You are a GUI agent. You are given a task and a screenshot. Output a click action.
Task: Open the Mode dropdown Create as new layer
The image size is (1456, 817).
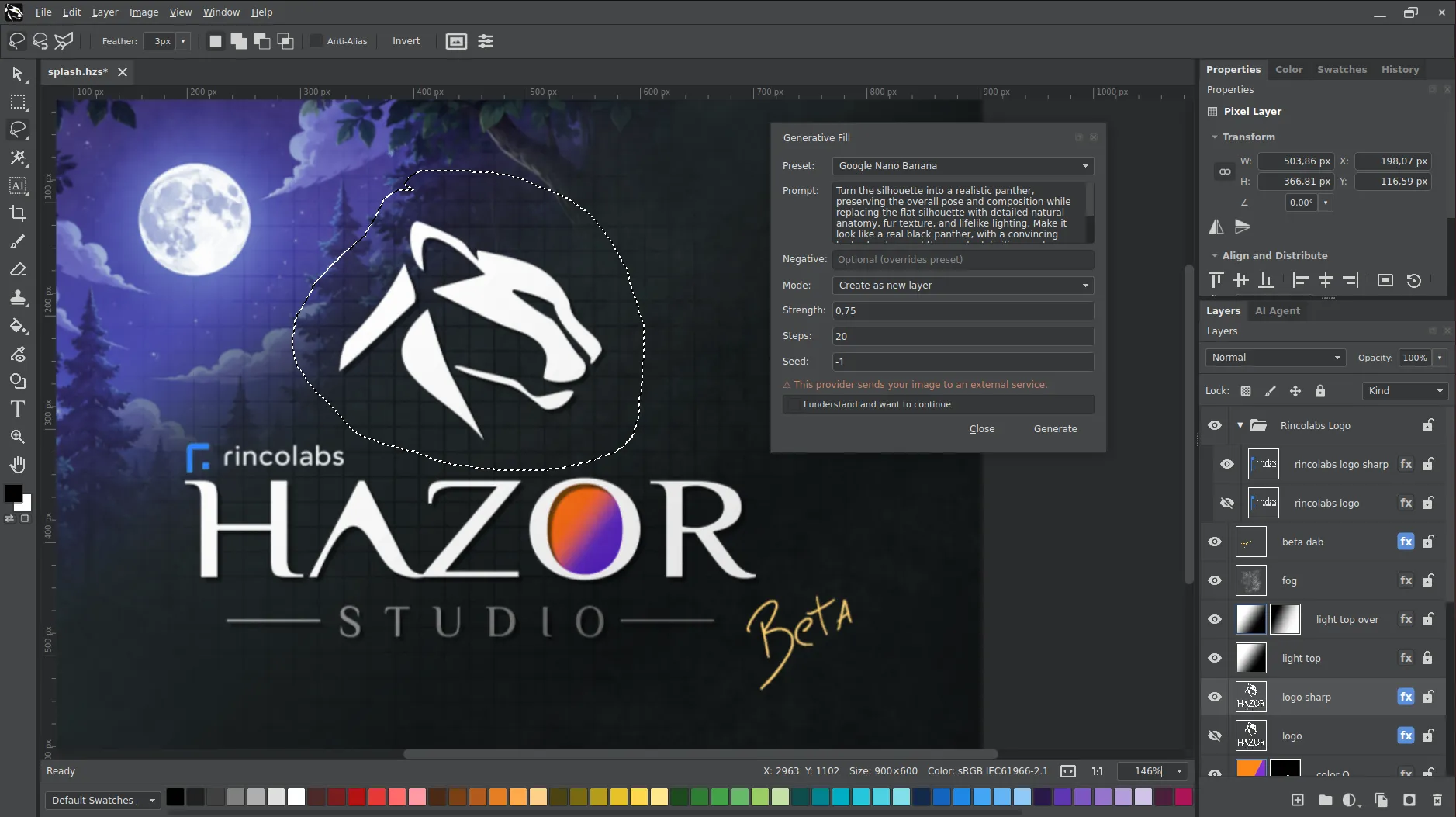(x=963, y=286)
